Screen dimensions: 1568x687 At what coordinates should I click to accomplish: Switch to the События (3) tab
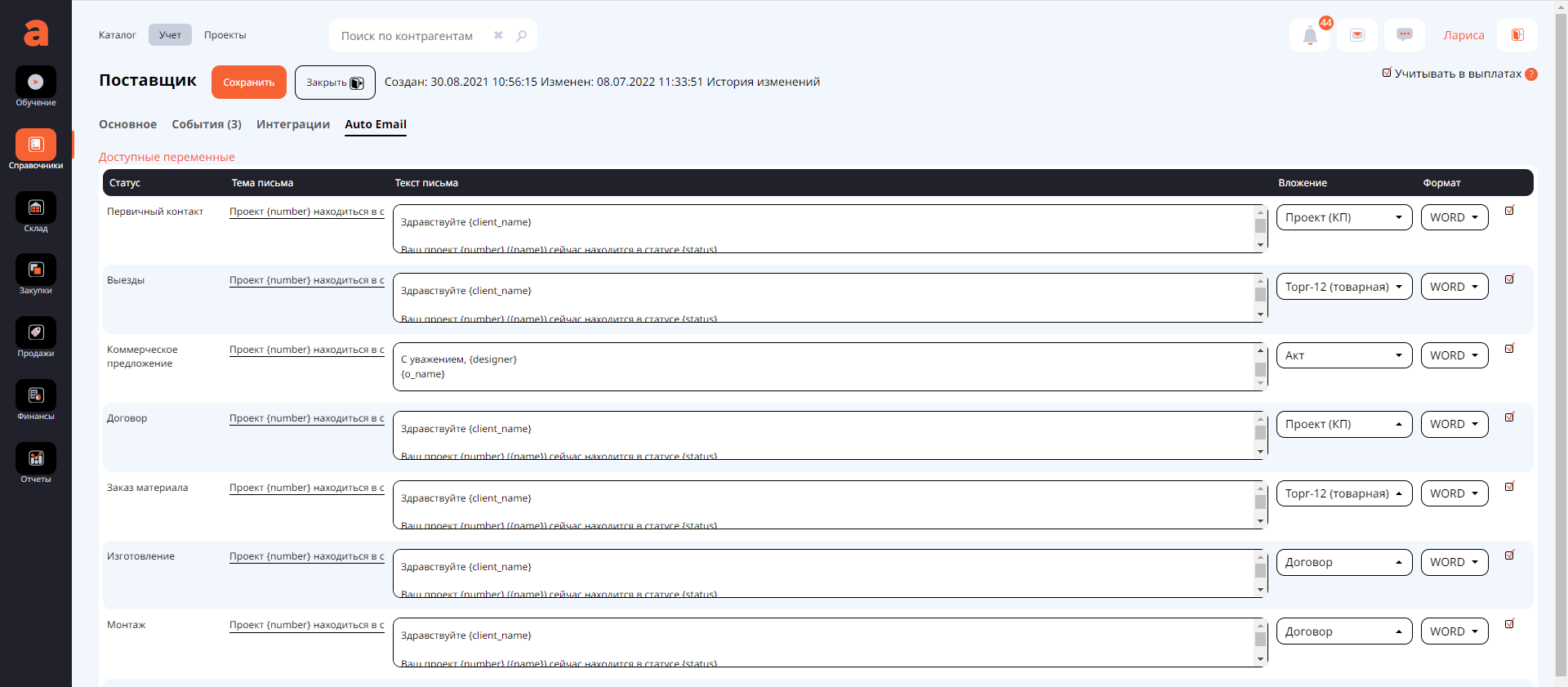[x=207, y=124]
